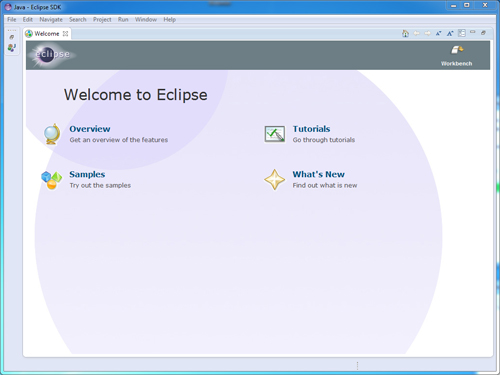Click 'Find out what is new' text
This screenshot has width=500, height=375.
coord(325,185)
